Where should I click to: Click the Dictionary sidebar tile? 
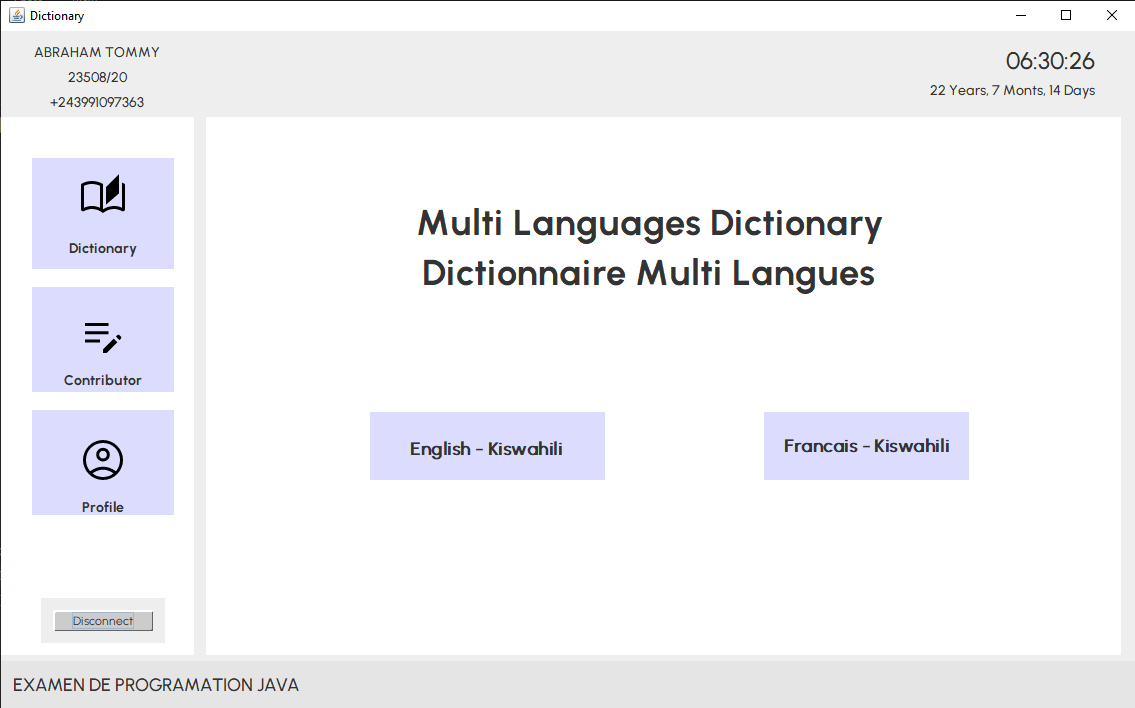pos(102,213)
